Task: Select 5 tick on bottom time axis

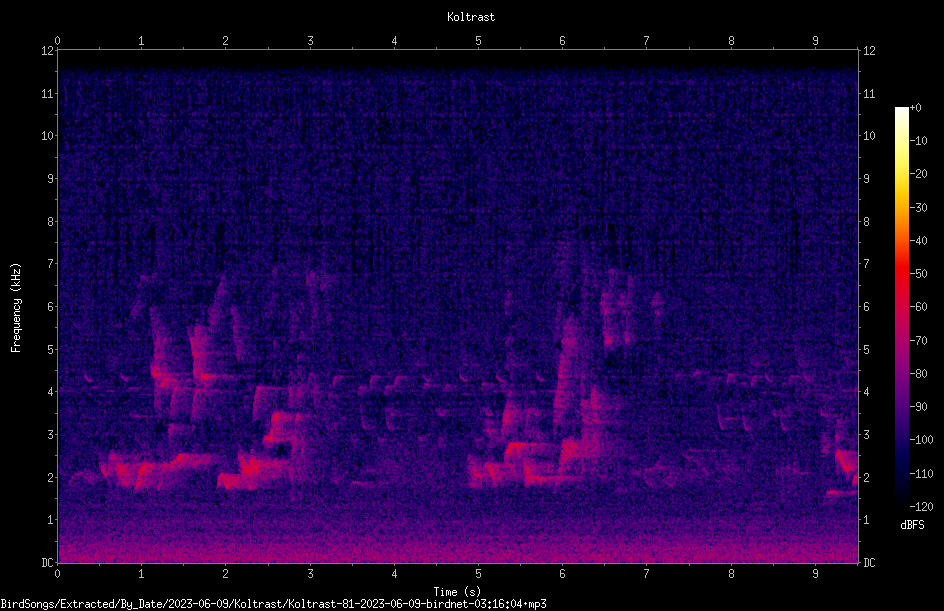Action: click(478, 574)
